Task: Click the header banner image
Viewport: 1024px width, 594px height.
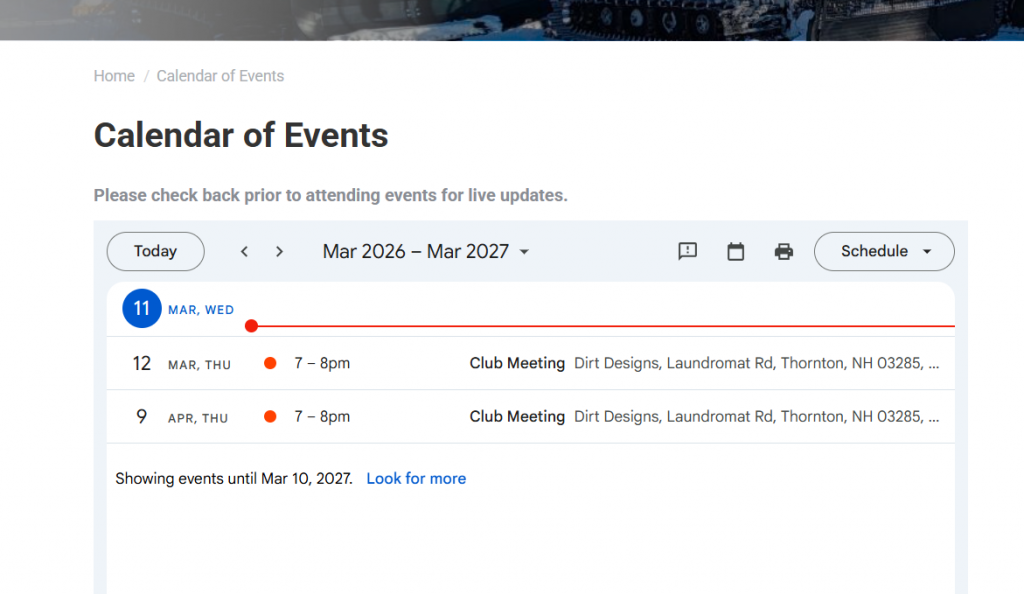Action: (x=512, y=19)
